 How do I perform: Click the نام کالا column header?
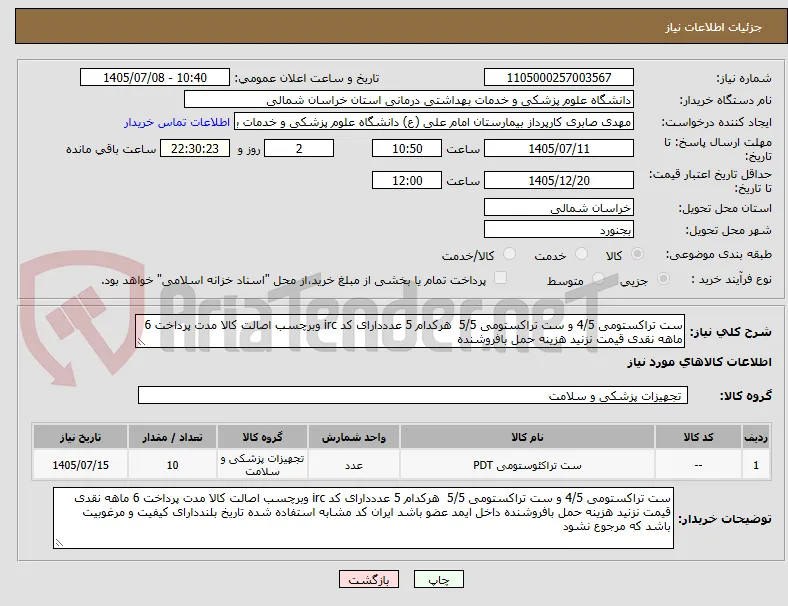click(527, 437)
